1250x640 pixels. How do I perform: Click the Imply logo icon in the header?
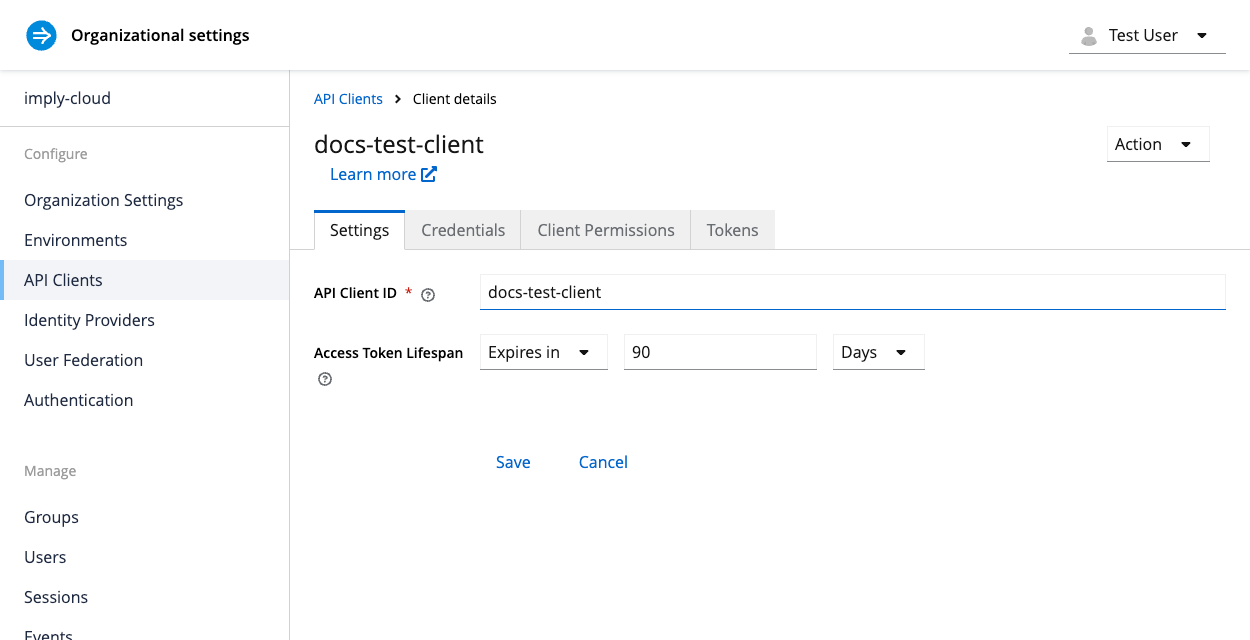pyautogui.click(x=40, y=34)
